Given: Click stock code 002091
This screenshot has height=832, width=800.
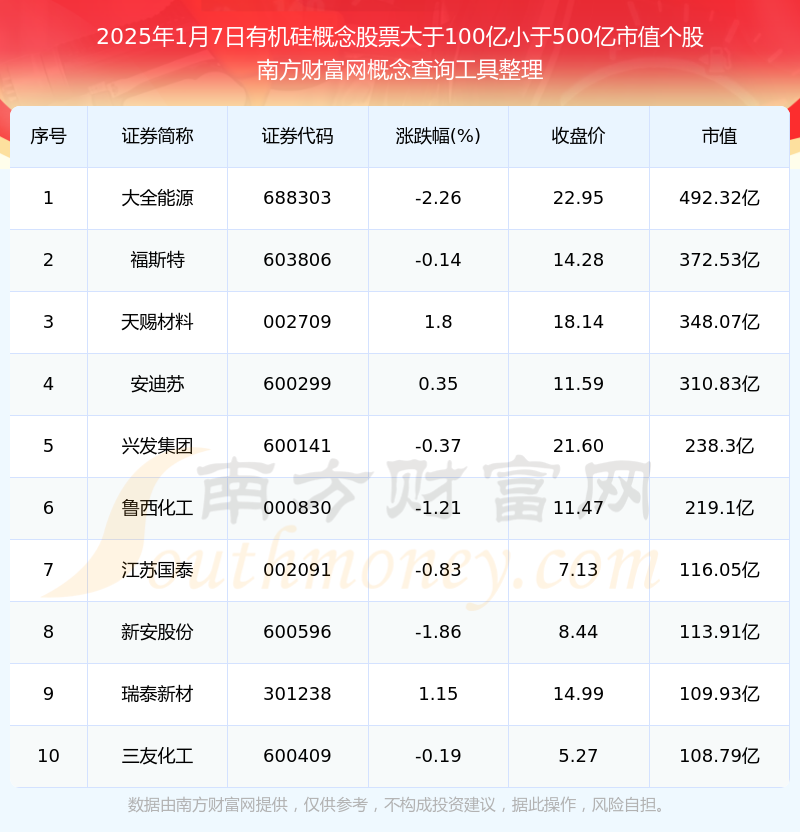Looking at the screenshot, I should tap(298, 570).
